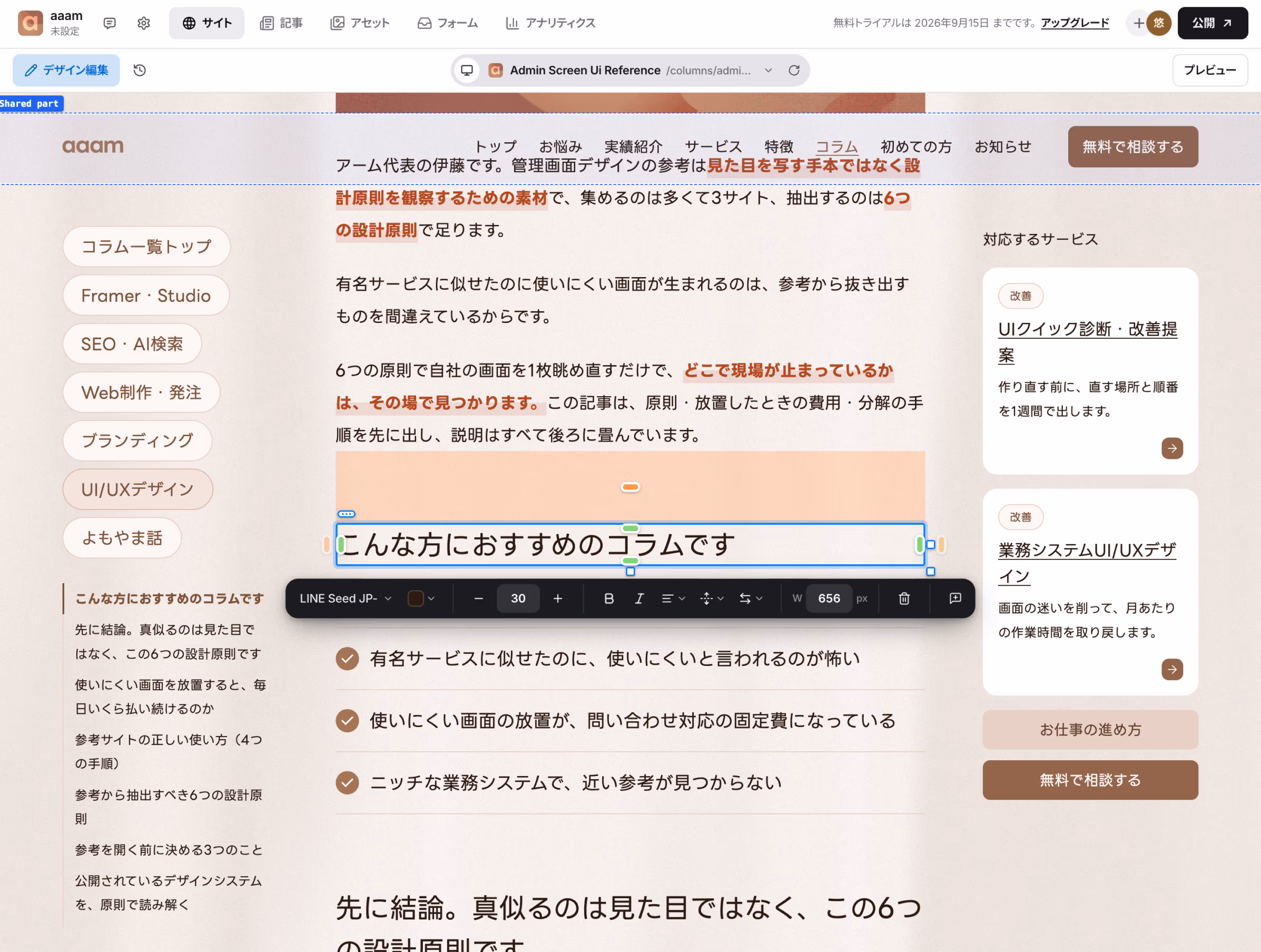
Task: Open the settings gear icon
Action: pyautogui.click(x=144, y=23)
